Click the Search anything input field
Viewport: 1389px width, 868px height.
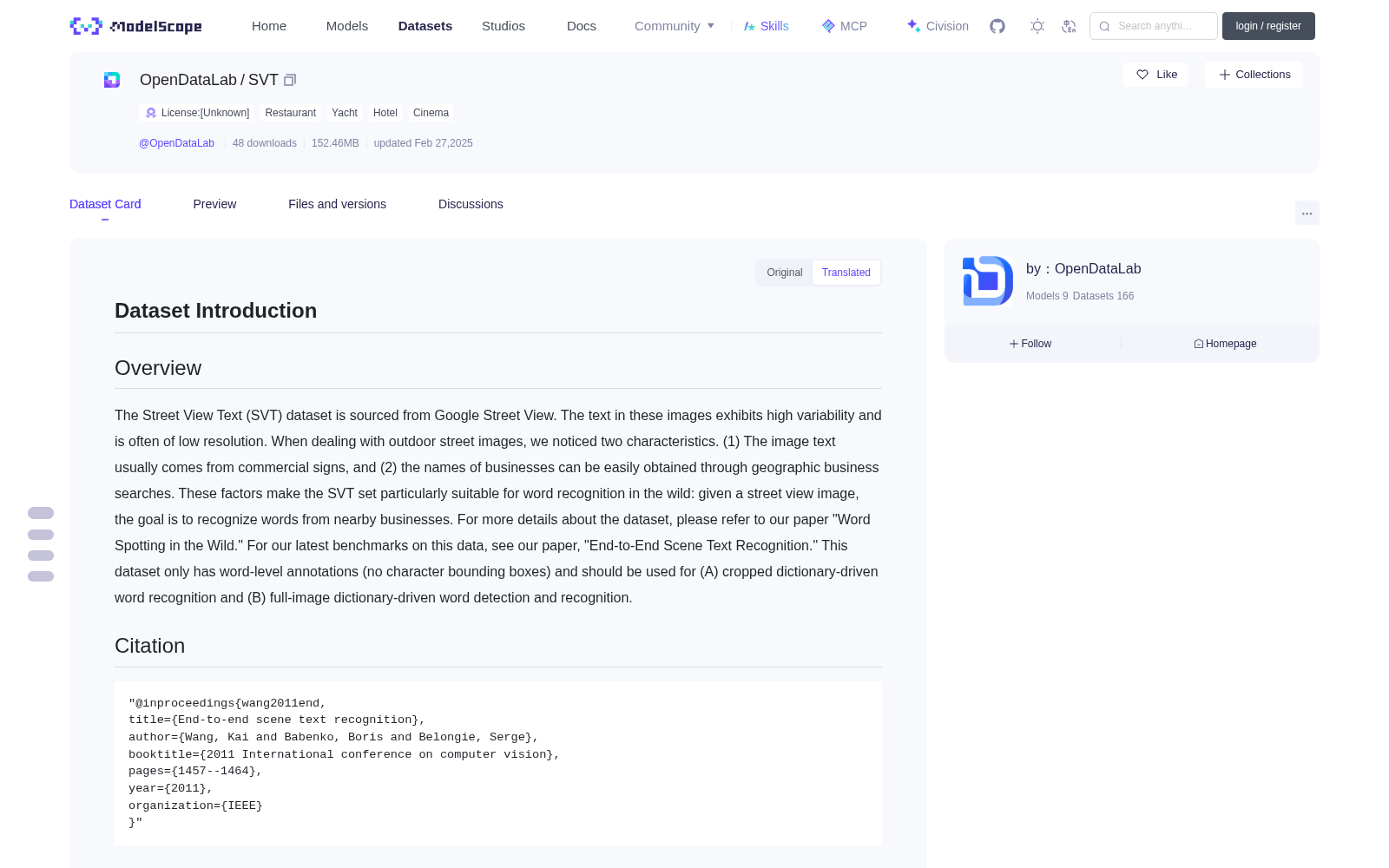coord(1154,26)
